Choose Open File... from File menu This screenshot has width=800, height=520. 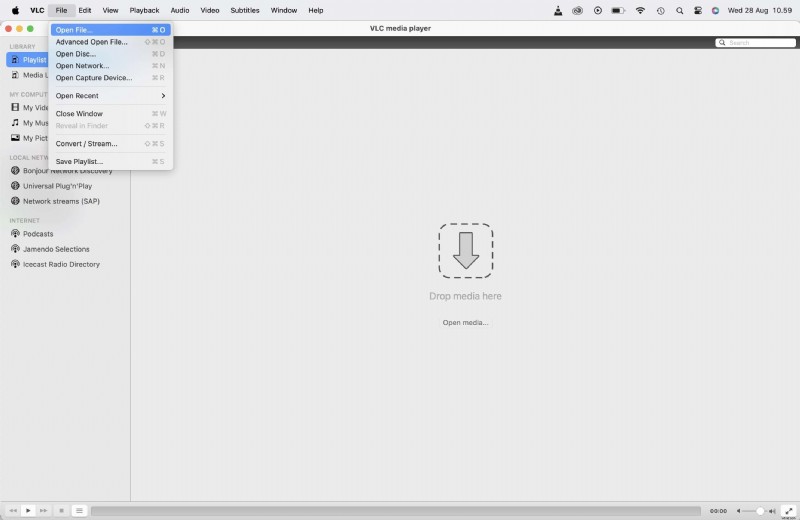click(x=74, y=30)
